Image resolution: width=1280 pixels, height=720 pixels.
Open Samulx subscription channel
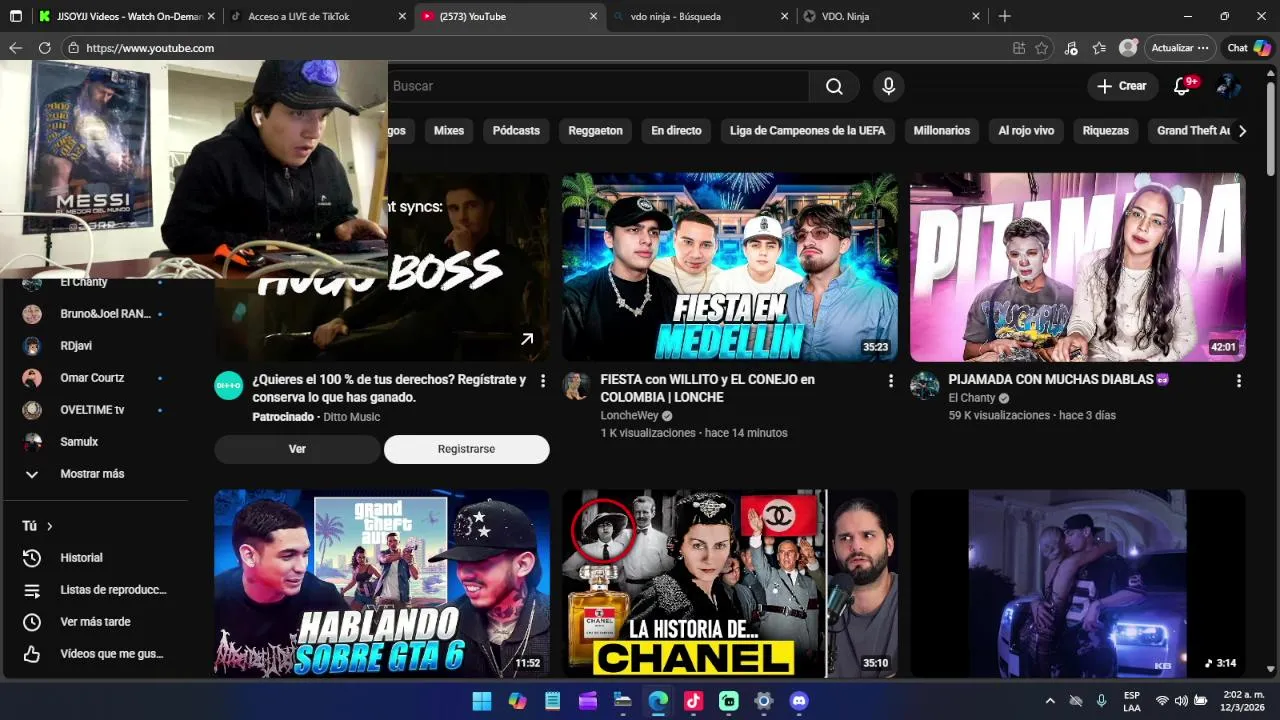95,442
